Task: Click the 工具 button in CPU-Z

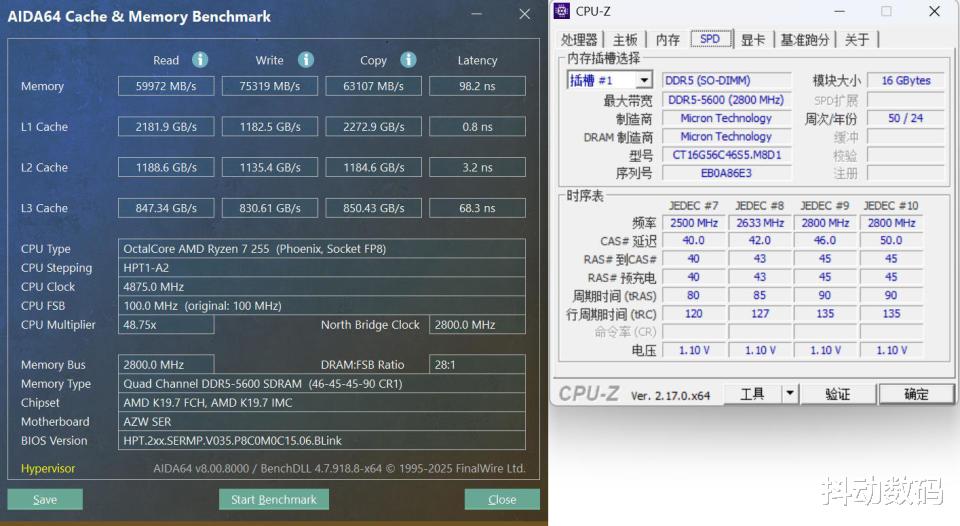Action: coord(752,394)
